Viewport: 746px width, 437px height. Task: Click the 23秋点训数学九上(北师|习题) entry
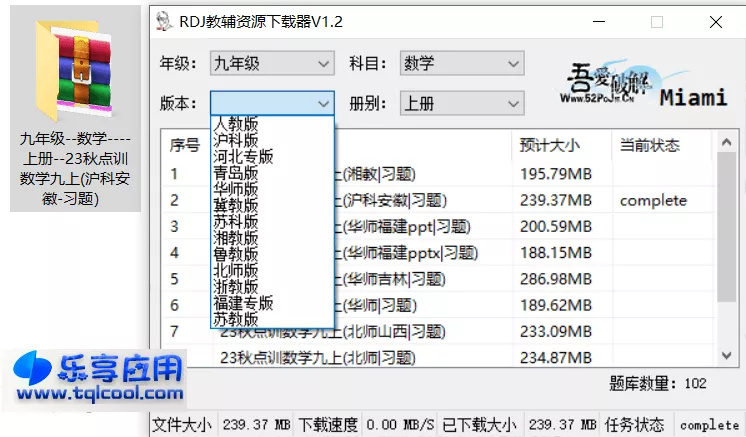tap(318, 358)
